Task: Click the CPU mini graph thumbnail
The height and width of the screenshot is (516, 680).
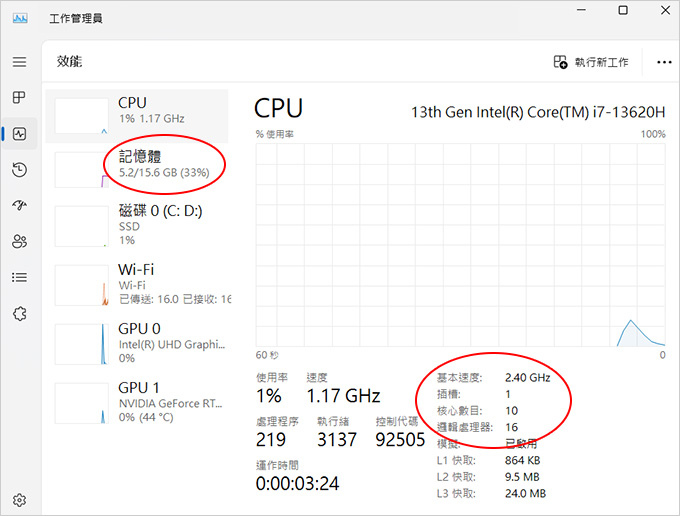Action: point(82,116)
